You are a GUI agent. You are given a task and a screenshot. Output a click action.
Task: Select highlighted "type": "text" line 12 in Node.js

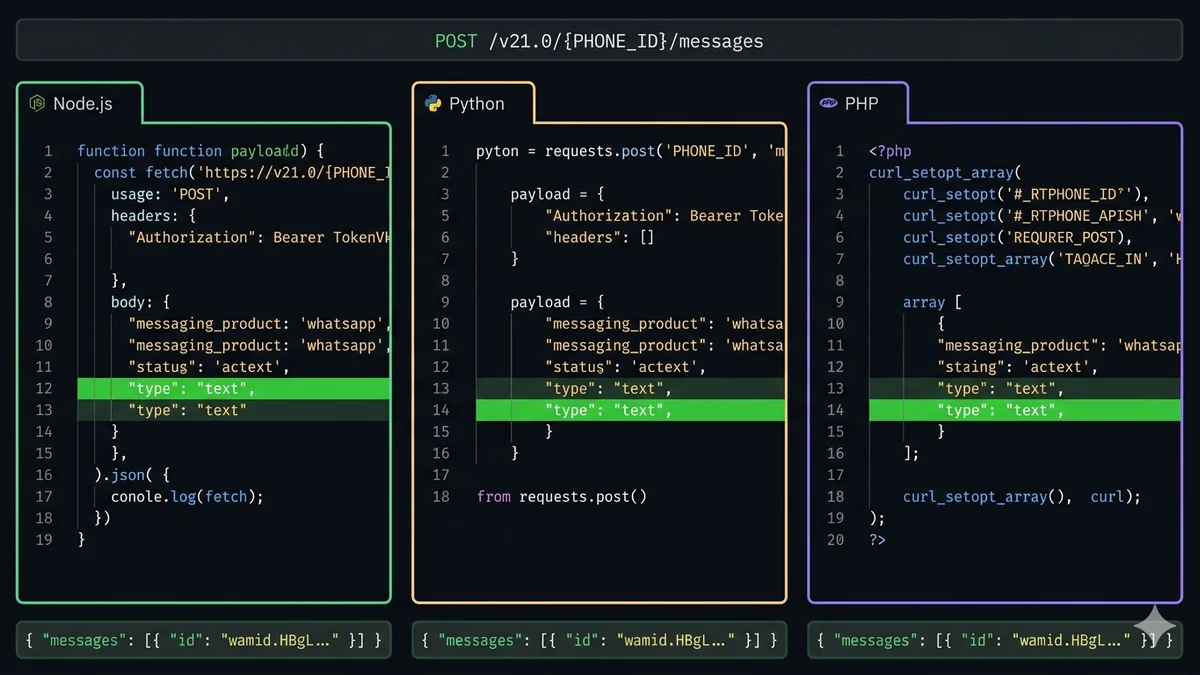click(234, 388)
